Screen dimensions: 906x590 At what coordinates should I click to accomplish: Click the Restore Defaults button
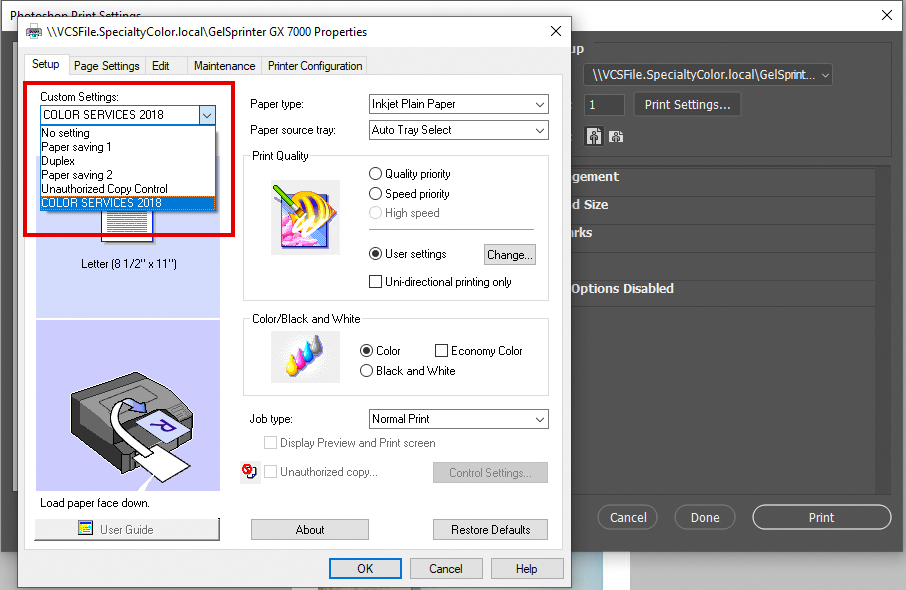[x=490, y=530]
